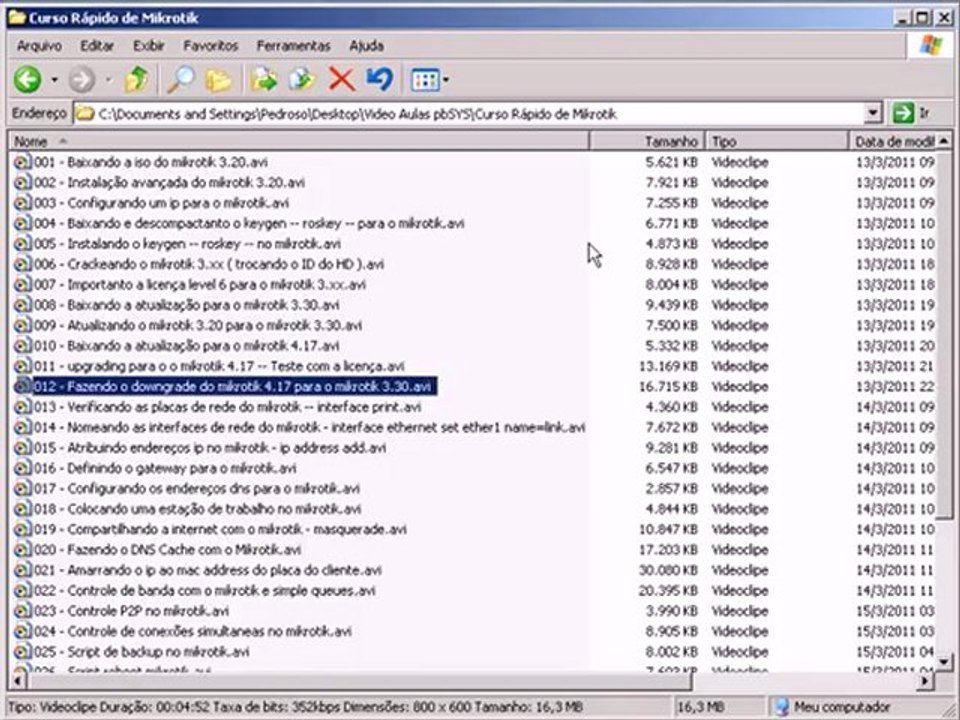
Task: Click icon of 011 - upgrading file
Action: [x=23, y=366]
